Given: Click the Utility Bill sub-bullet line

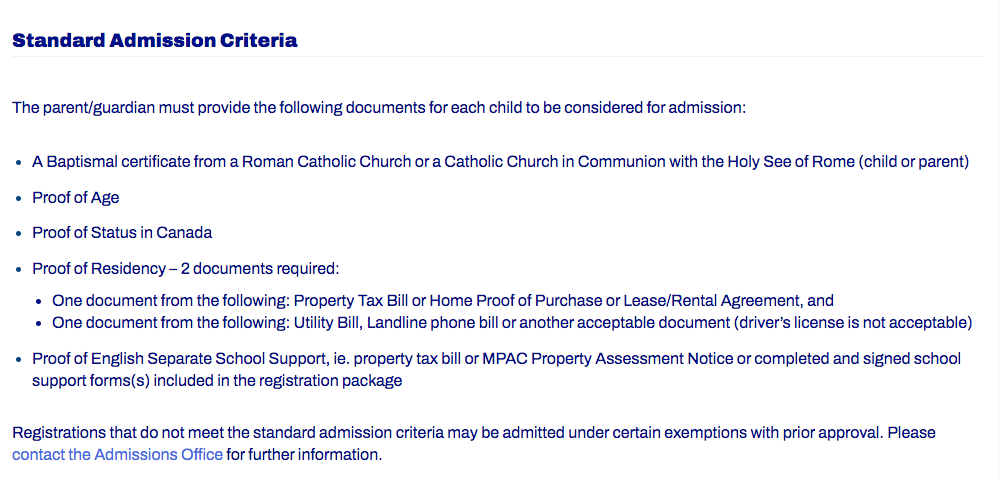Looking at the screenshot, I should (x=512, y=323).
